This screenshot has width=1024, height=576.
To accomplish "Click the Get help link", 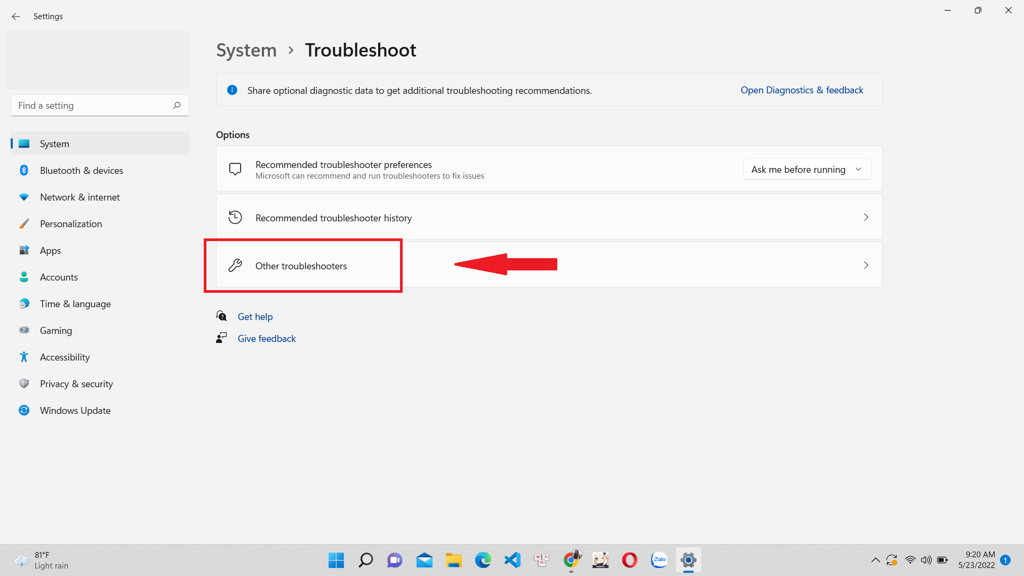I will 255,317.
